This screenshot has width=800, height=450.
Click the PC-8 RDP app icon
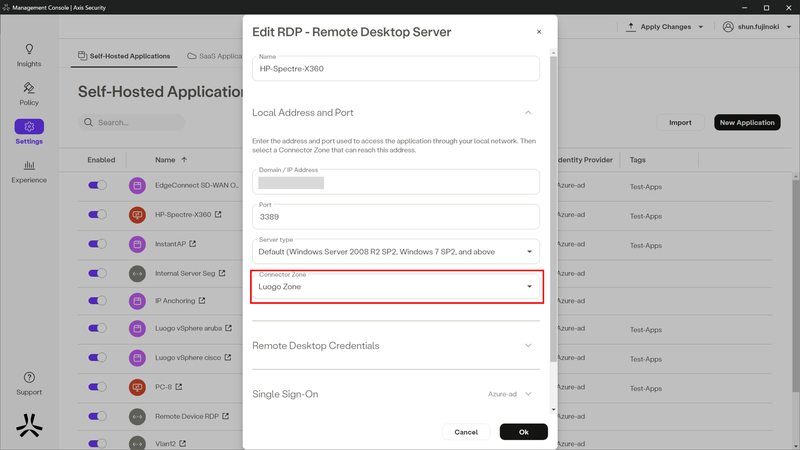point(137,387)
